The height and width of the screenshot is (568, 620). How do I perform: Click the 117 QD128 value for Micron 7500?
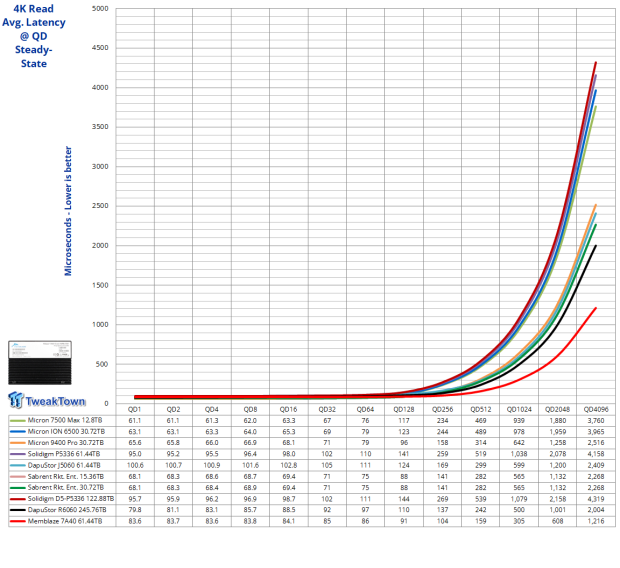coord(404,420)
